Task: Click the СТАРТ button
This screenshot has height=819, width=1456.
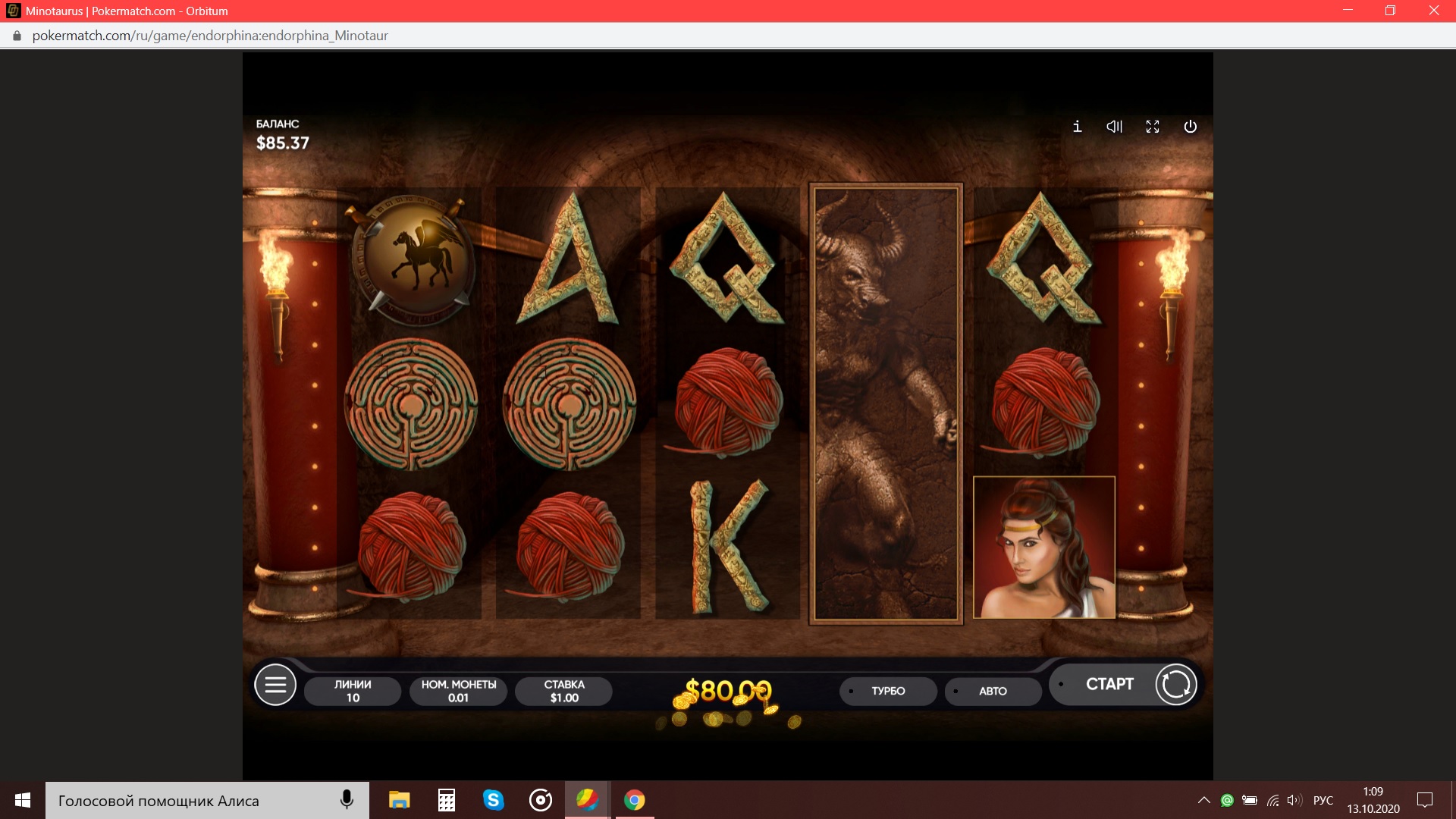Action: click(1109, 684)
